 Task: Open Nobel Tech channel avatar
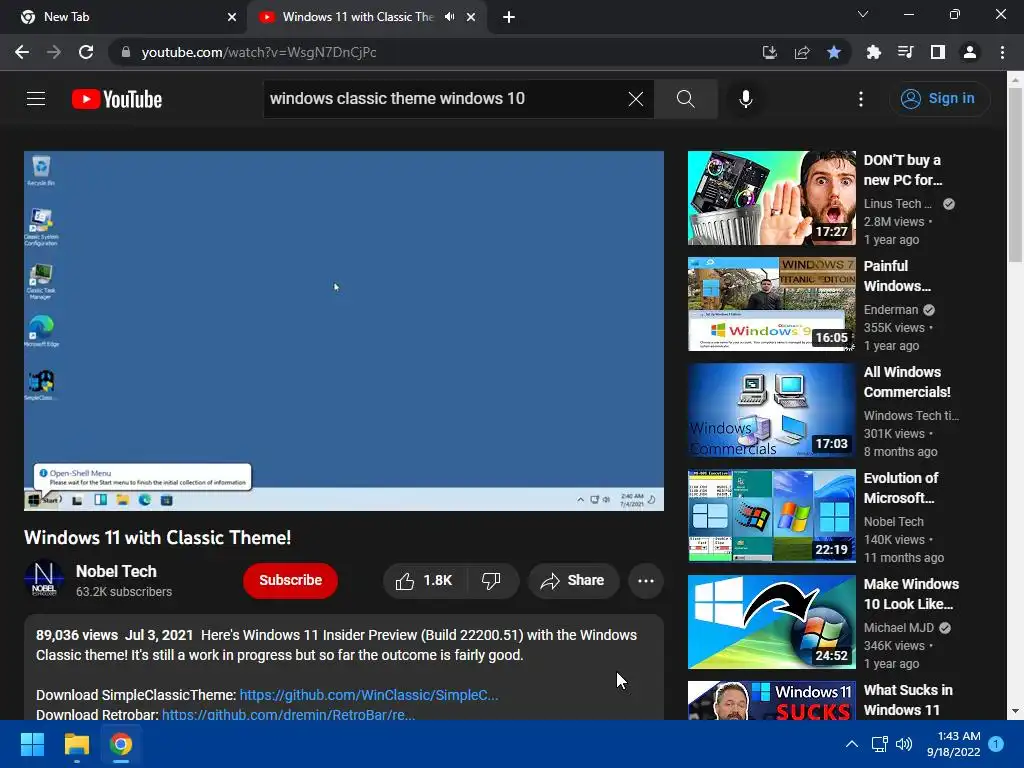coord(44,579)
